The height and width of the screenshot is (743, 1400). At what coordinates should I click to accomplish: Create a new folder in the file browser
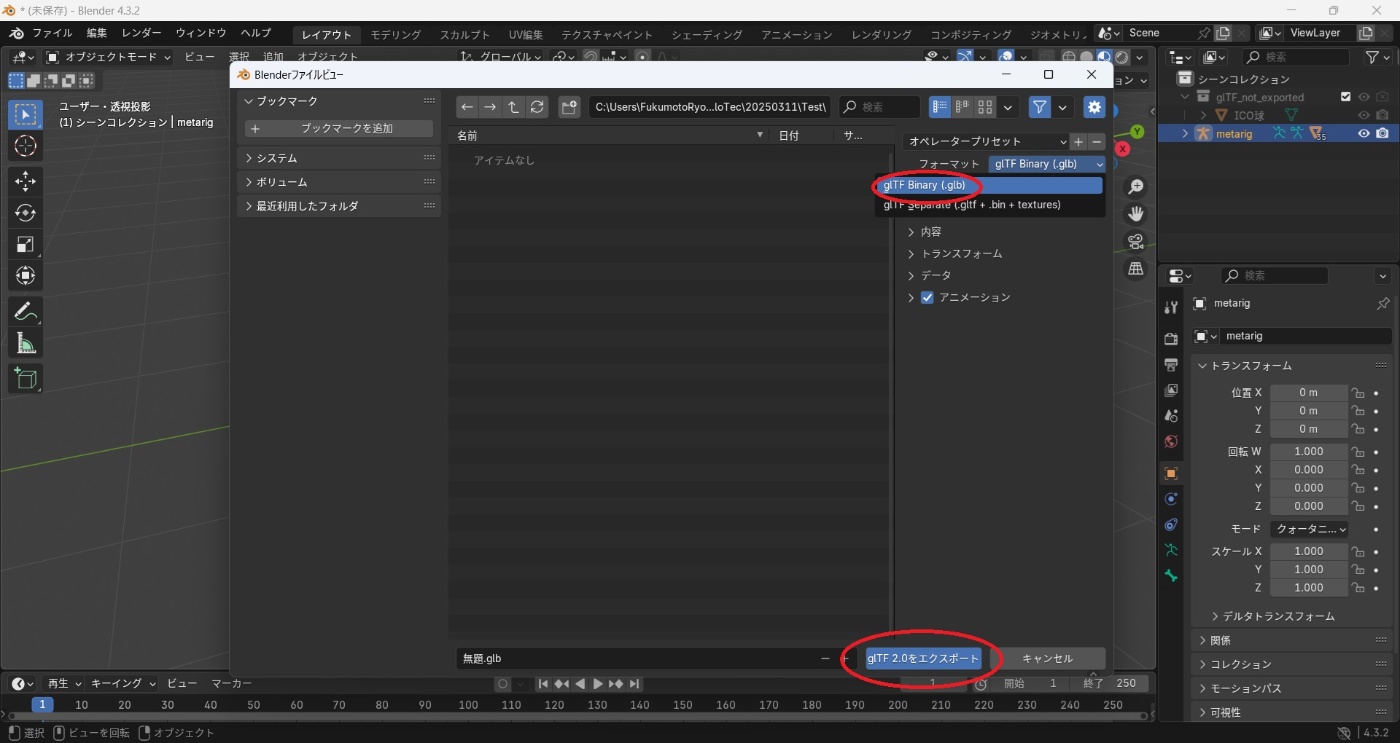tap(569, 107)
